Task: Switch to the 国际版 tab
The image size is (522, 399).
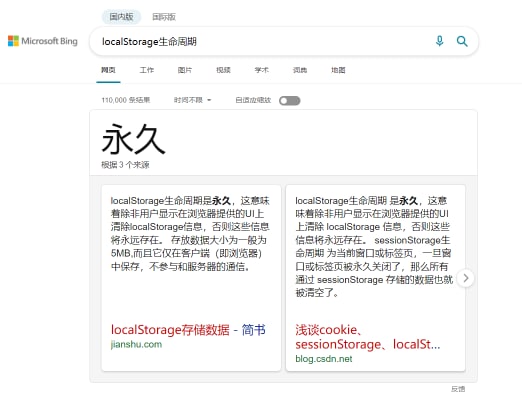Action: [x=164, y=17]
